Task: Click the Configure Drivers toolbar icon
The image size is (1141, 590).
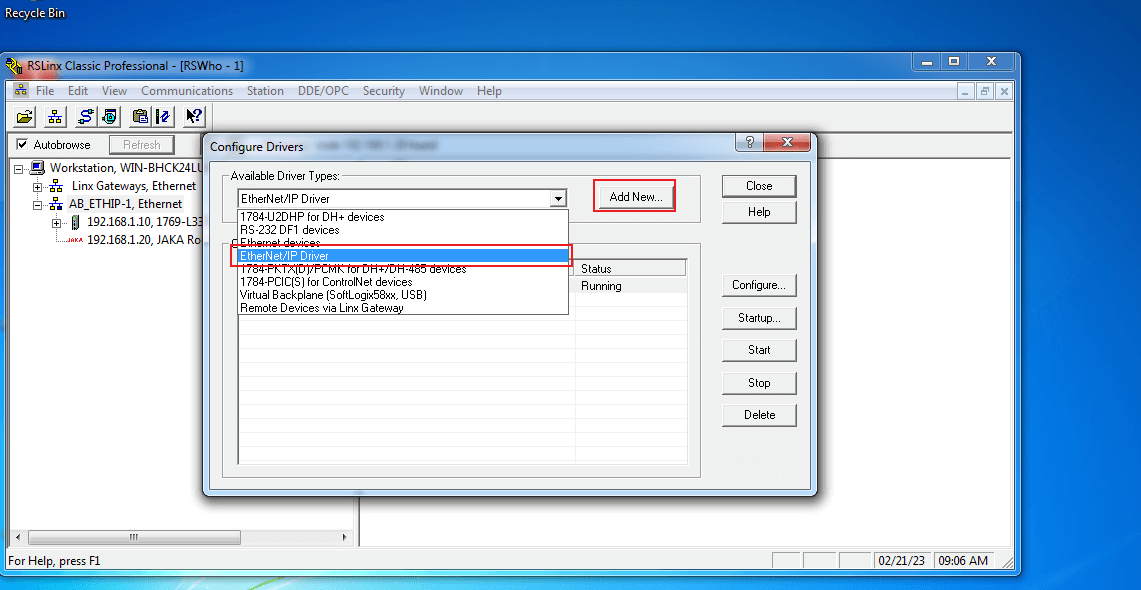Action: [86, 116]
